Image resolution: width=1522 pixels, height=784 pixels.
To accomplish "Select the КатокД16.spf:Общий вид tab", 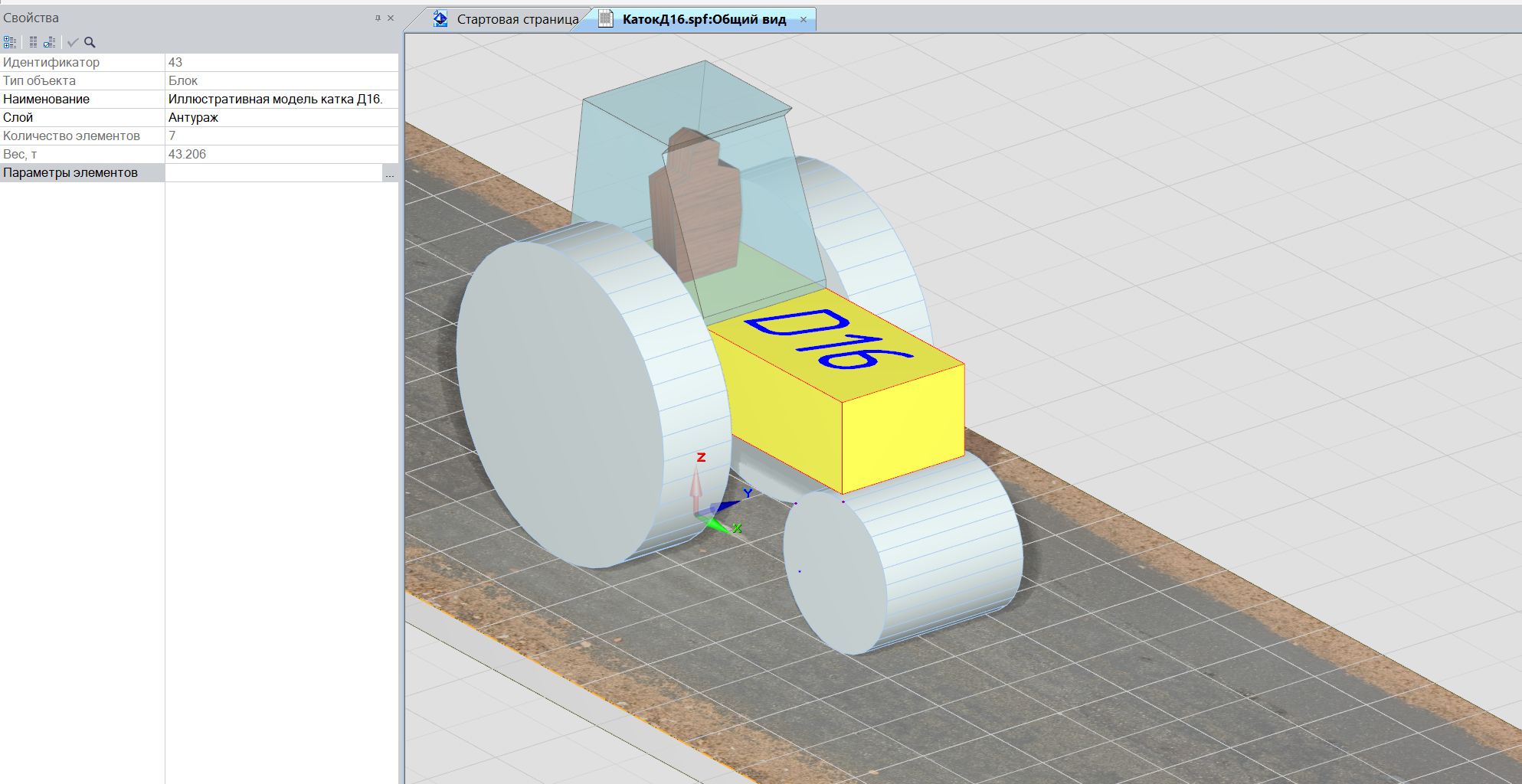I will point(703,19).
